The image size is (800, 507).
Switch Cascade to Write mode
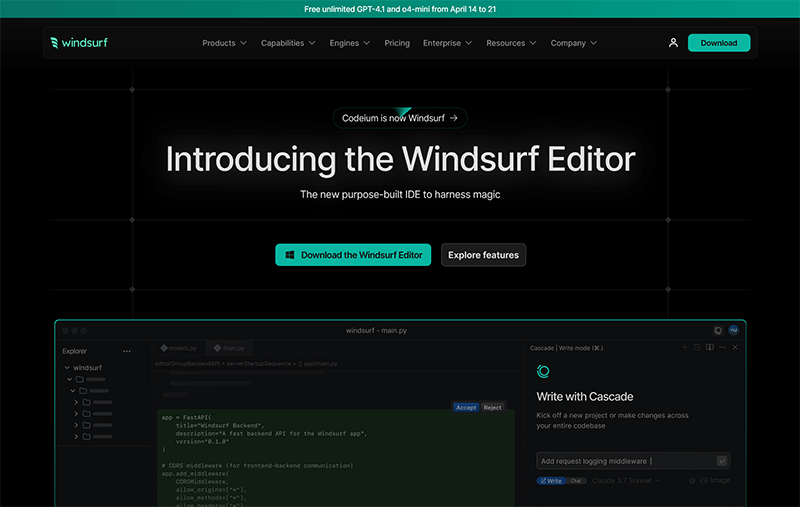tap(551, 480)
